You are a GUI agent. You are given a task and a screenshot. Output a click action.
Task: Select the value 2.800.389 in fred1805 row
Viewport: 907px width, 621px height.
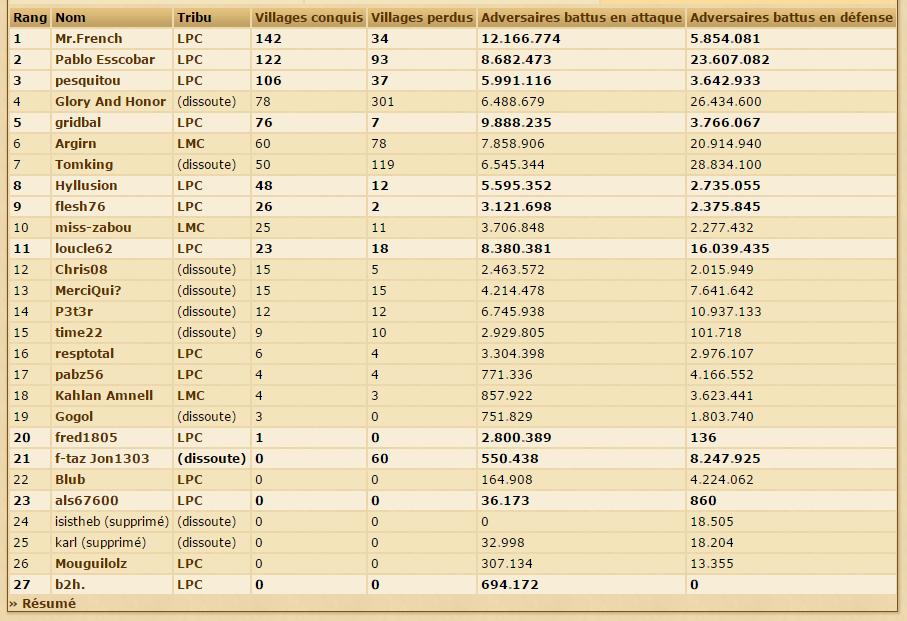[x=516, y=438]
